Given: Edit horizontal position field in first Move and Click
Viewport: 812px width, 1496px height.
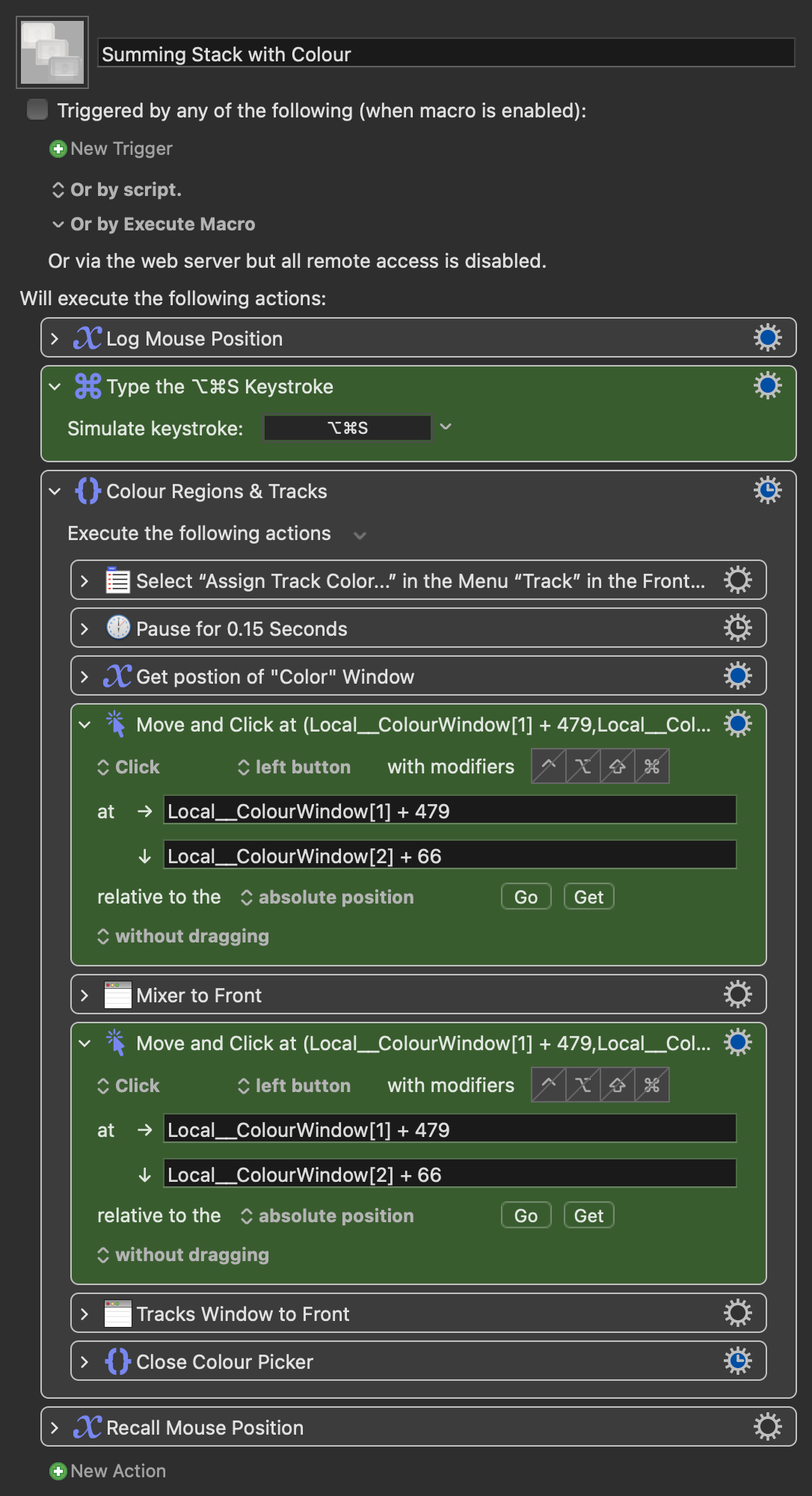Looking at the screenshot, I should (450, 811).
